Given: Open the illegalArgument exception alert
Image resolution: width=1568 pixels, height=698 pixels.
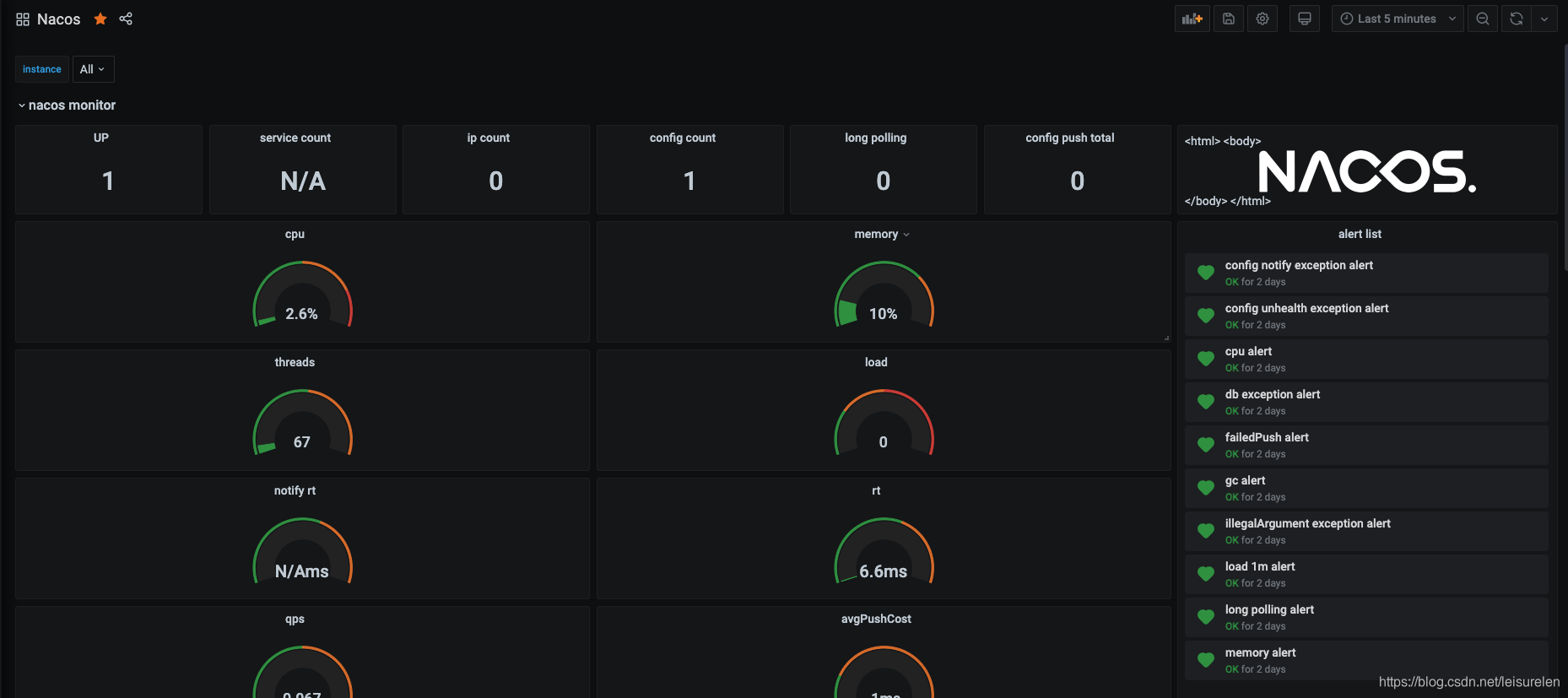Looking at the screenshot, I should click(1366, 531).
